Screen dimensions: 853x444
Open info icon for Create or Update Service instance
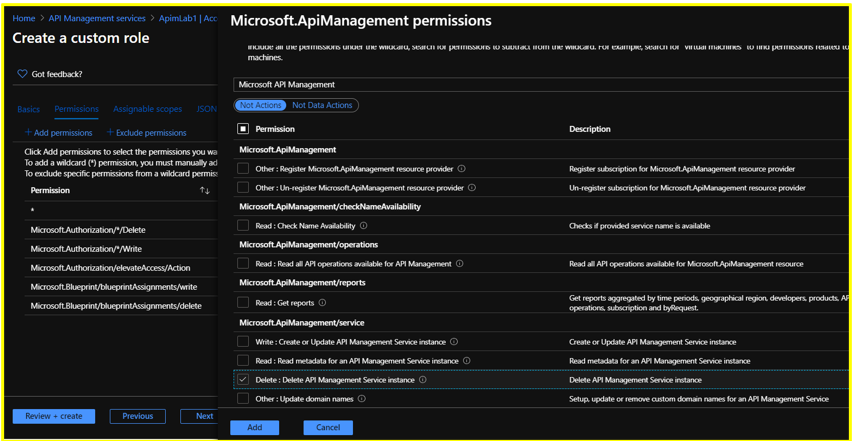tap(454, 342)
